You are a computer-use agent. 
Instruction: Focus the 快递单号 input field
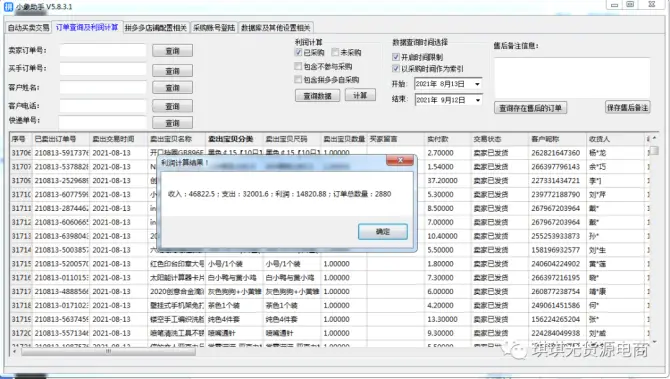[103, 122]
